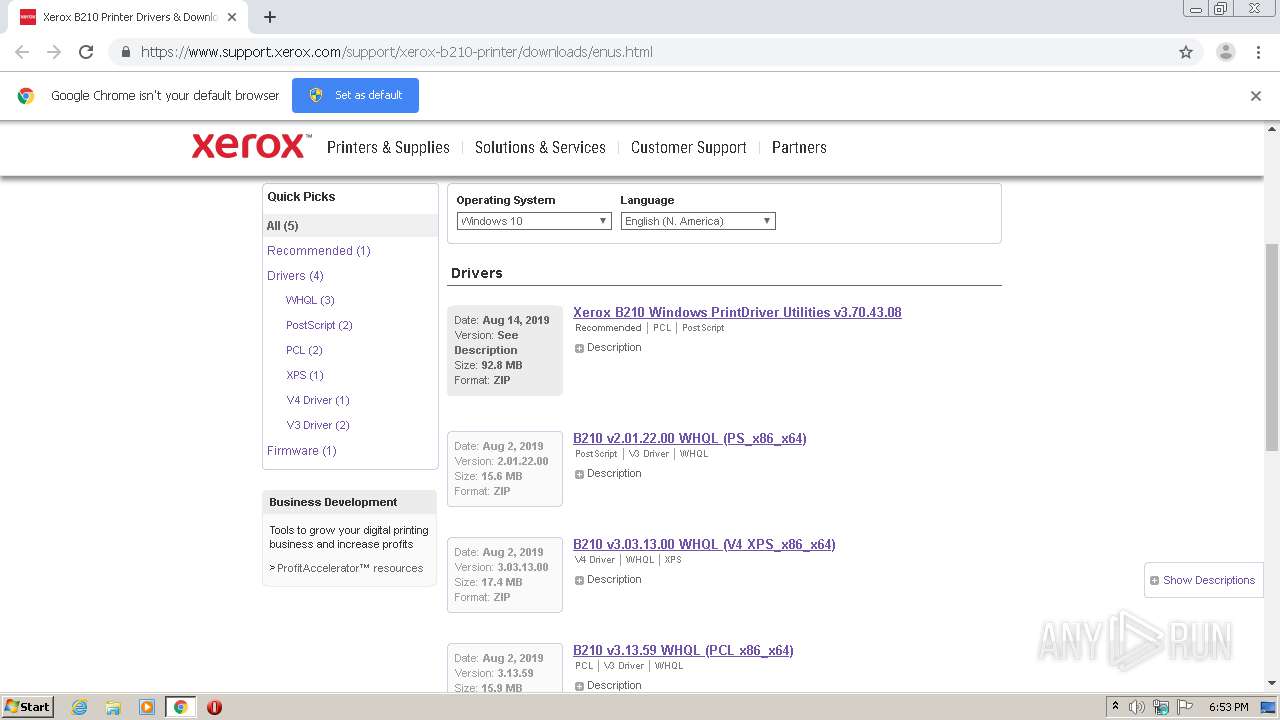This screenshot has width=1280, height=720.
Task: Click the system clock showing 6:53 PM
Action: coord(1228,707)
